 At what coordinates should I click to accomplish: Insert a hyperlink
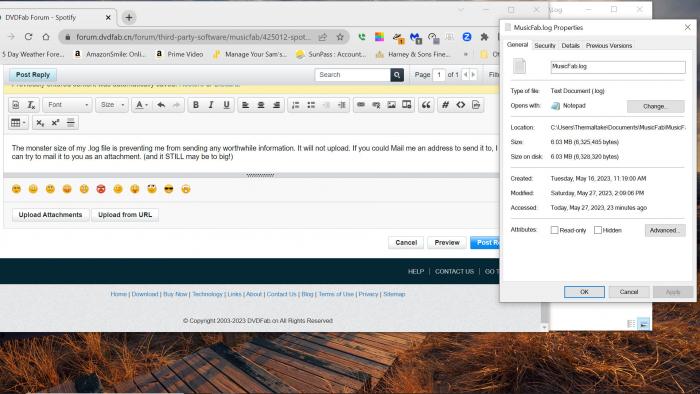pyautogui.click(x=361, y=105)
